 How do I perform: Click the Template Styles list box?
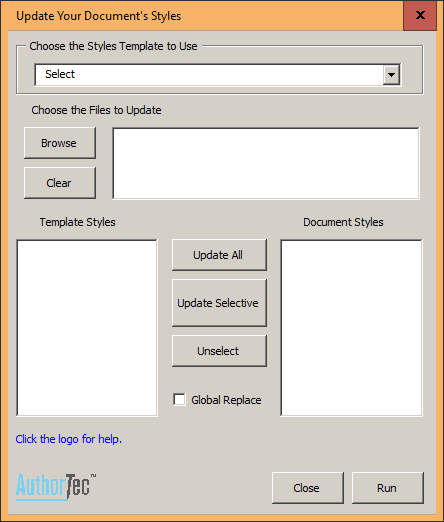(87, 328)
